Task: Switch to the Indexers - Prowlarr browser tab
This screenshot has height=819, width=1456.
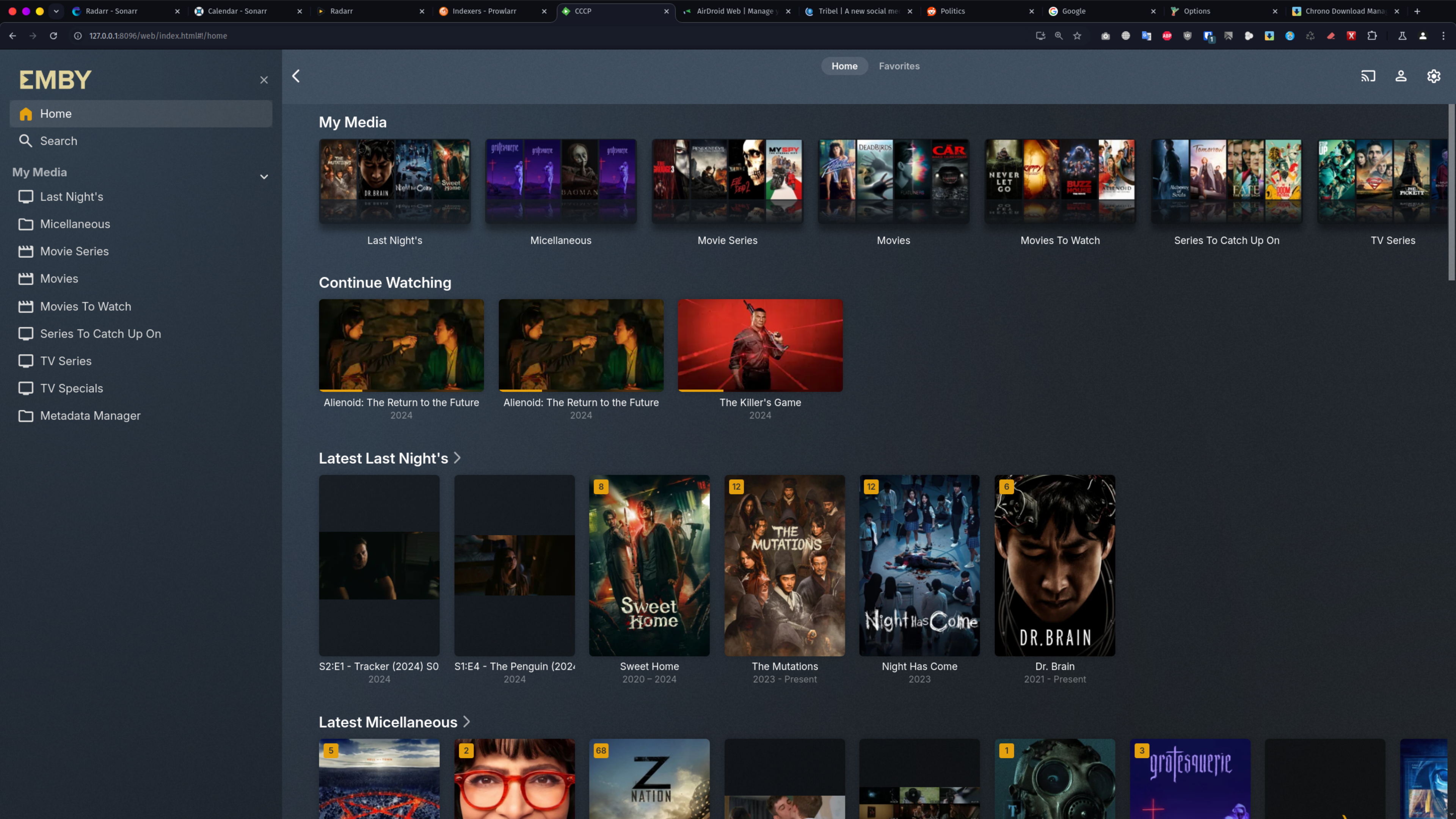Action: 484,11
